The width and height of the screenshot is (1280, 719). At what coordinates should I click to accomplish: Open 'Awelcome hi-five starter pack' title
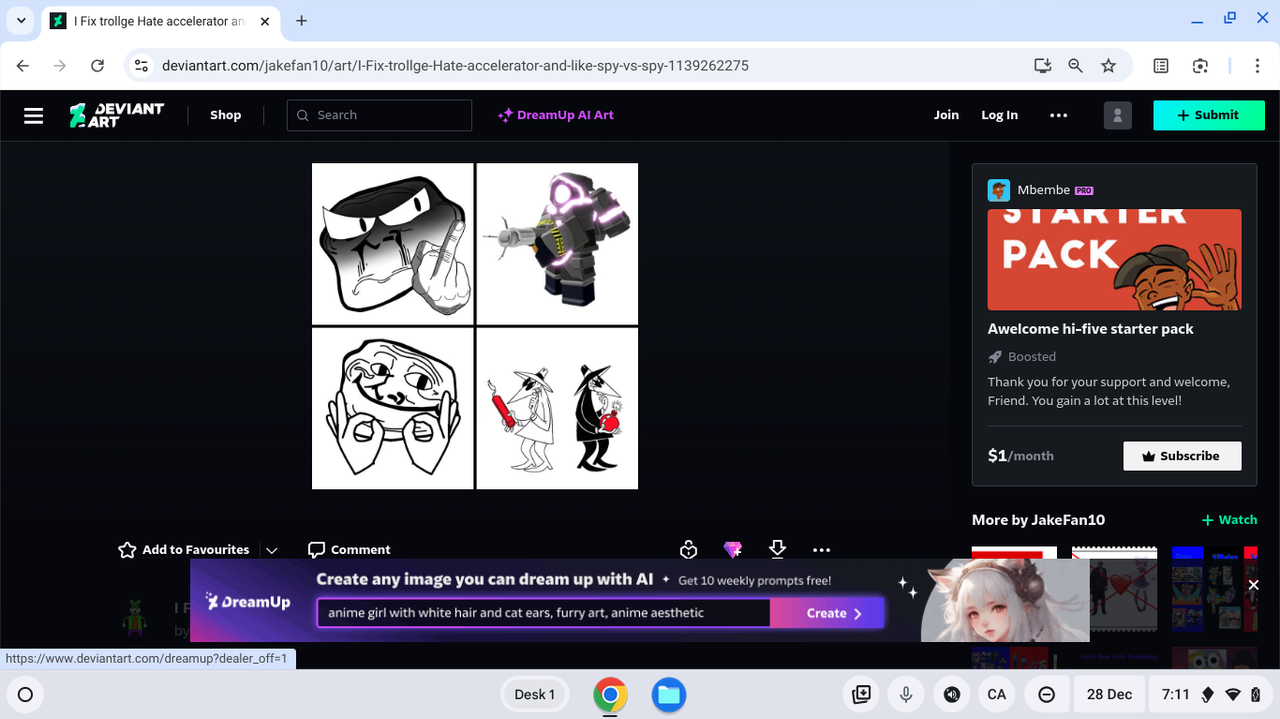(1090, 328)
